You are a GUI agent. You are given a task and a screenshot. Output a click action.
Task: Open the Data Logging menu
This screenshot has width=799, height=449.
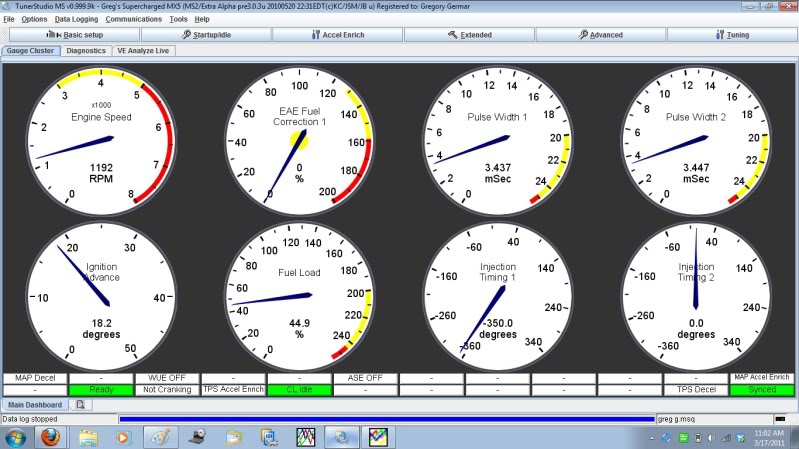(76, 19)
